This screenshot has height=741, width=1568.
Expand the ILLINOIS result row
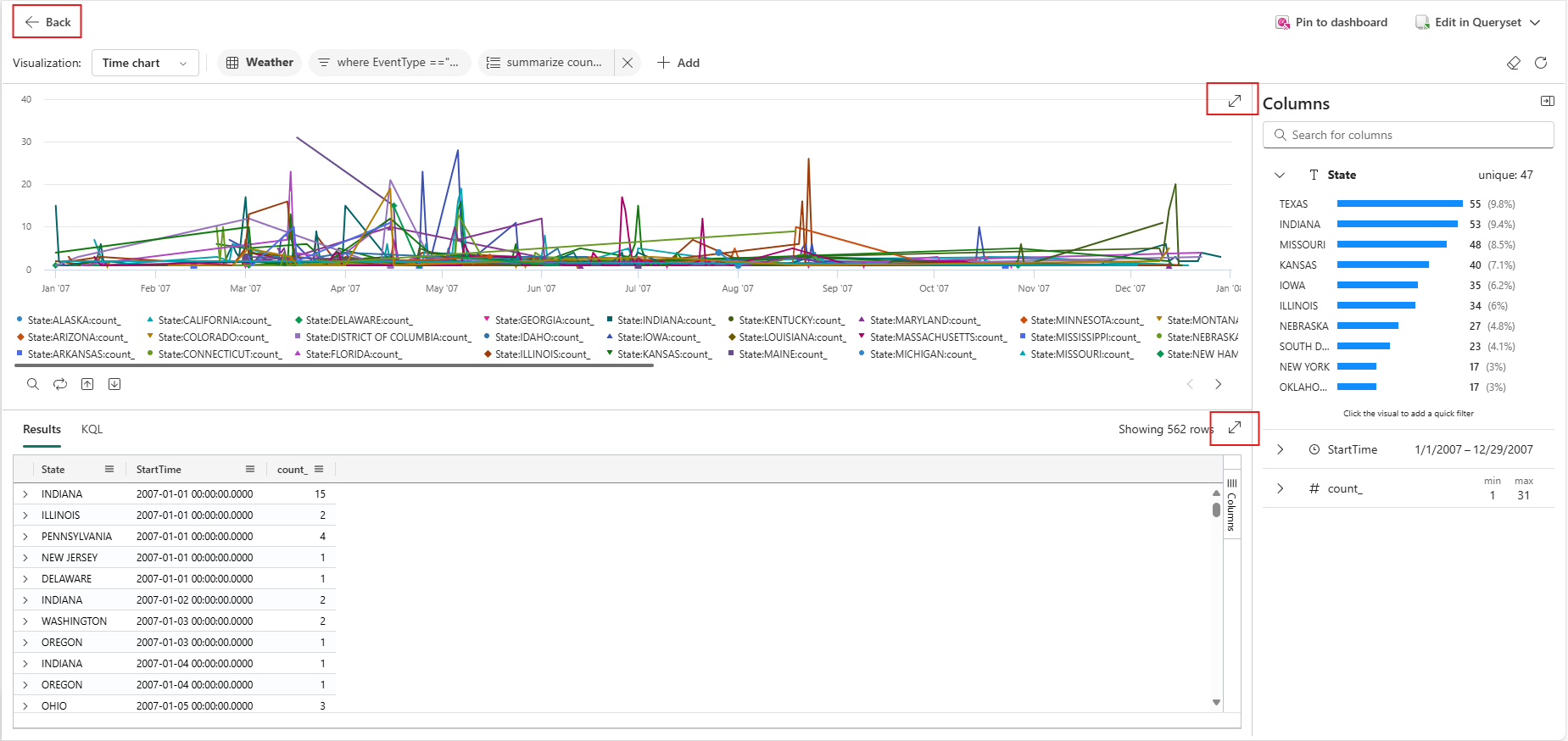click(x=25, y=515)
